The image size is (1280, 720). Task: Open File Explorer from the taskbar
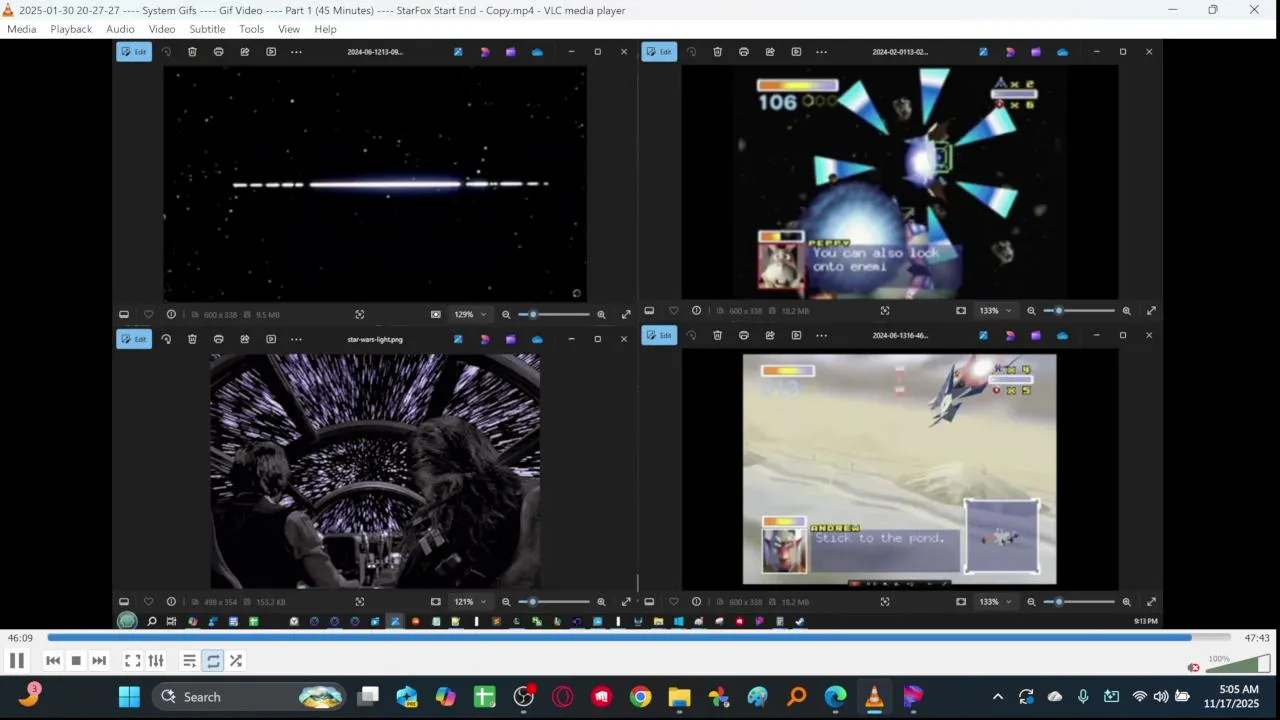pos(679,697)
